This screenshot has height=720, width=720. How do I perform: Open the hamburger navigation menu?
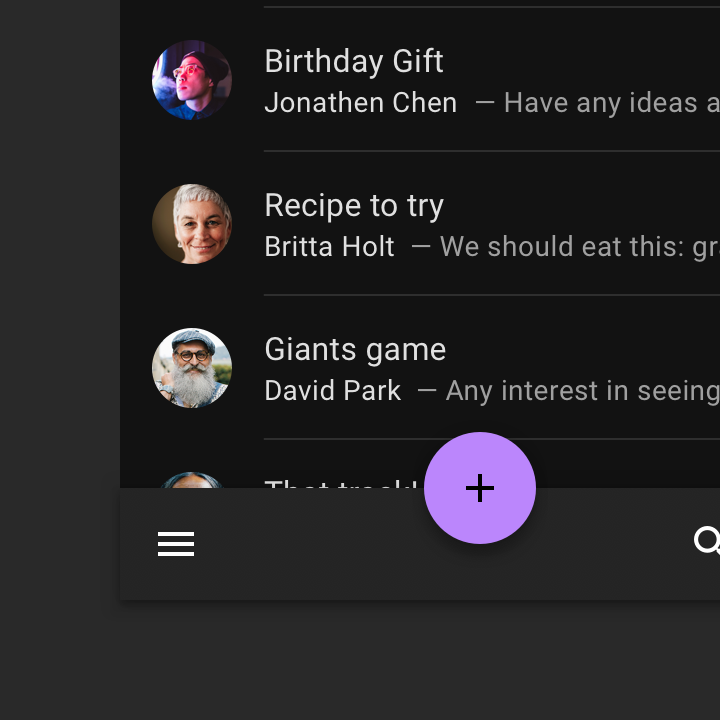176,544
